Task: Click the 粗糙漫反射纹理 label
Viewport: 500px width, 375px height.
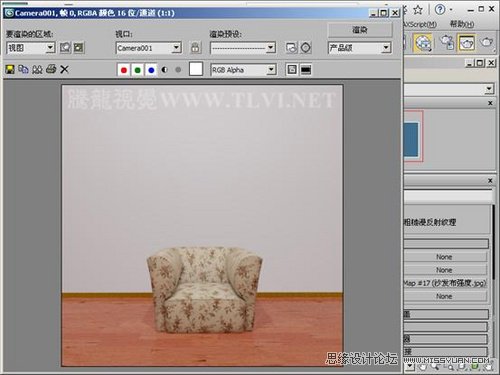Action: [430, 222]
